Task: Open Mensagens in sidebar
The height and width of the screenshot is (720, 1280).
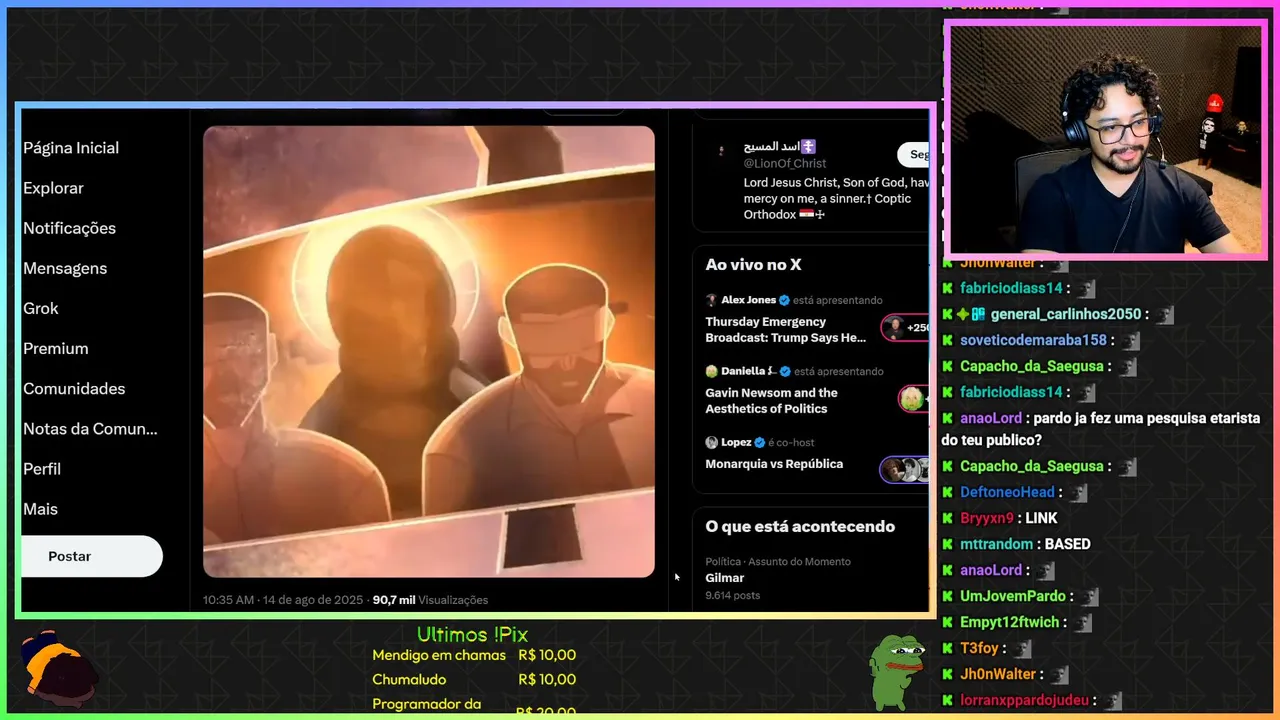Action: click(x=65, y=268)
